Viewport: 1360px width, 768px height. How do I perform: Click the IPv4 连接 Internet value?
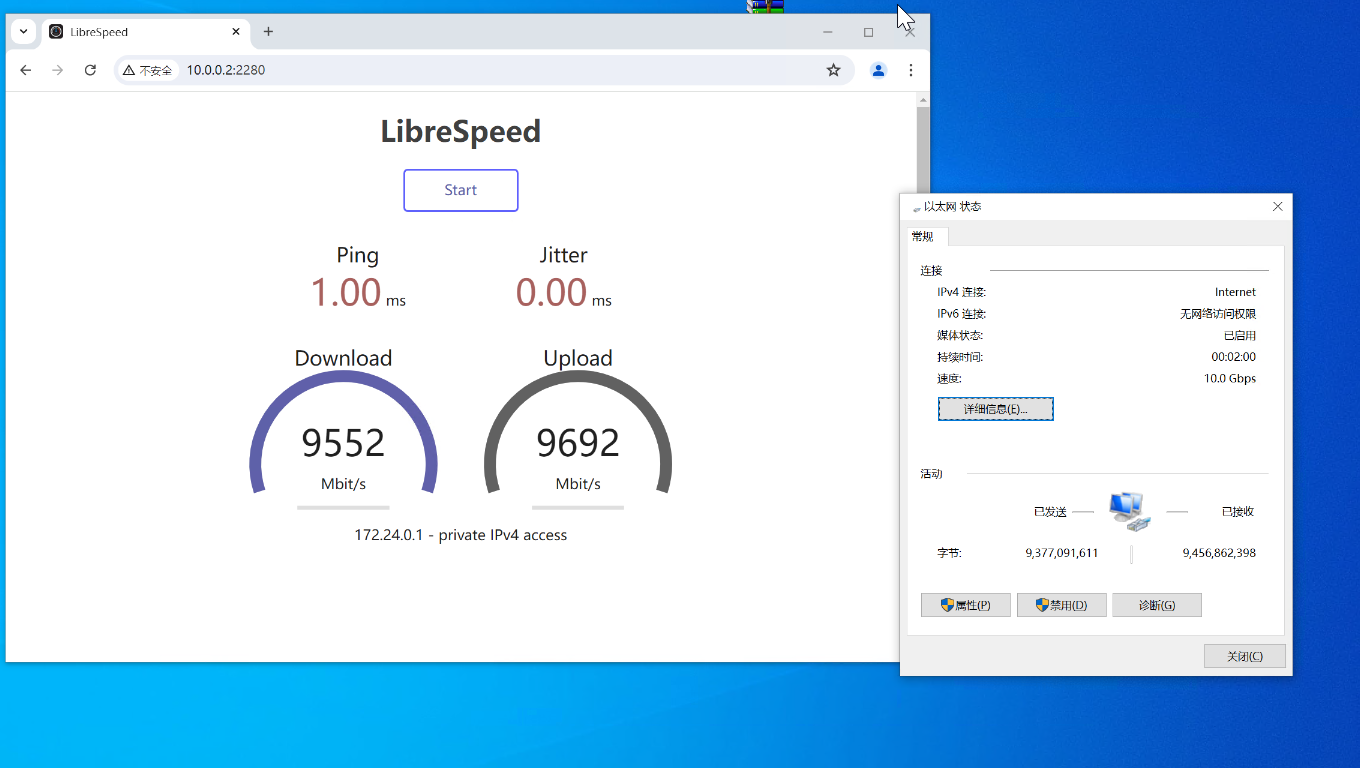click(1235, 292)
